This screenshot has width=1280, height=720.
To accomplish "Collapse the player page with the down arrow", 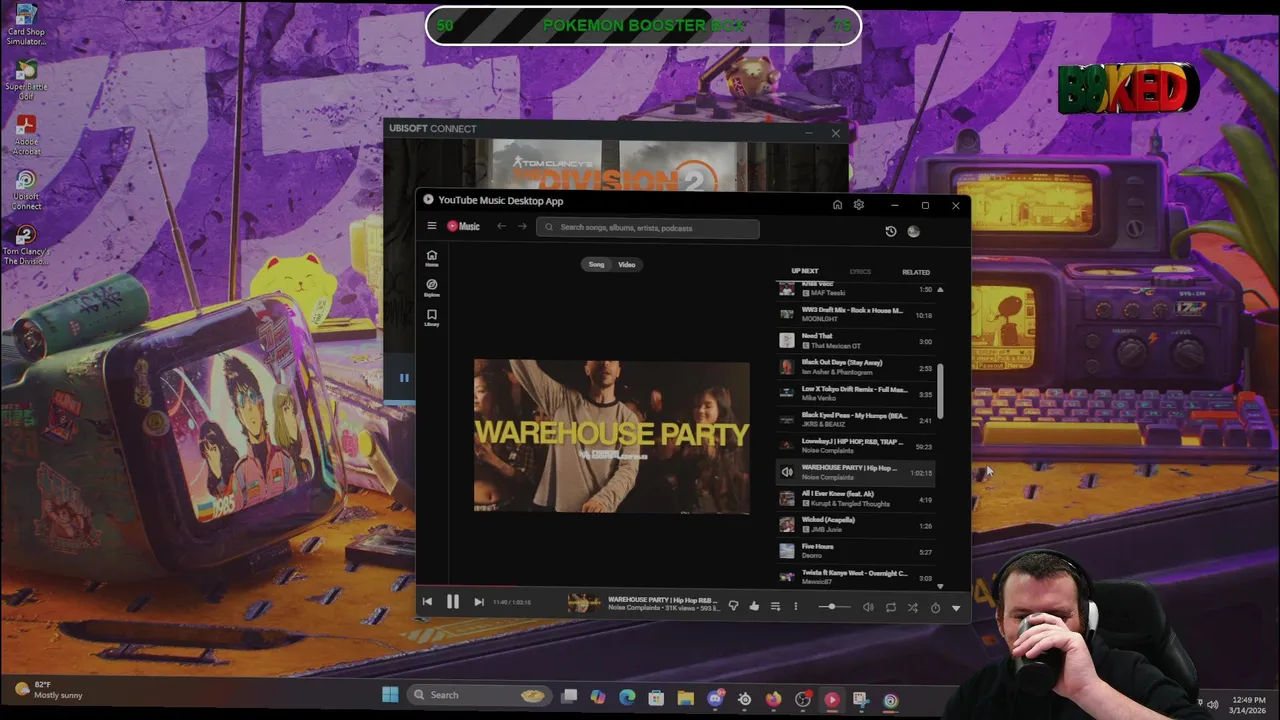I will pyautogui.click(x=956, y=607).
